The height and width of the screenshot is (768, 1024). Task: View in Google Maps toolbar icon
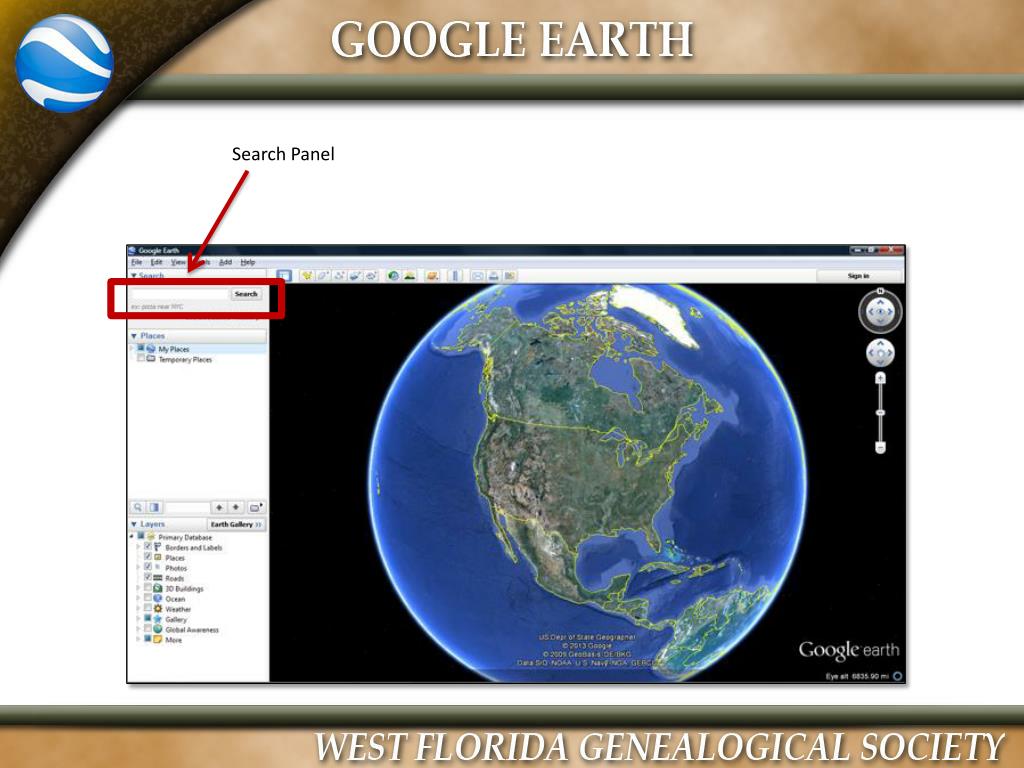coord(509,276)
